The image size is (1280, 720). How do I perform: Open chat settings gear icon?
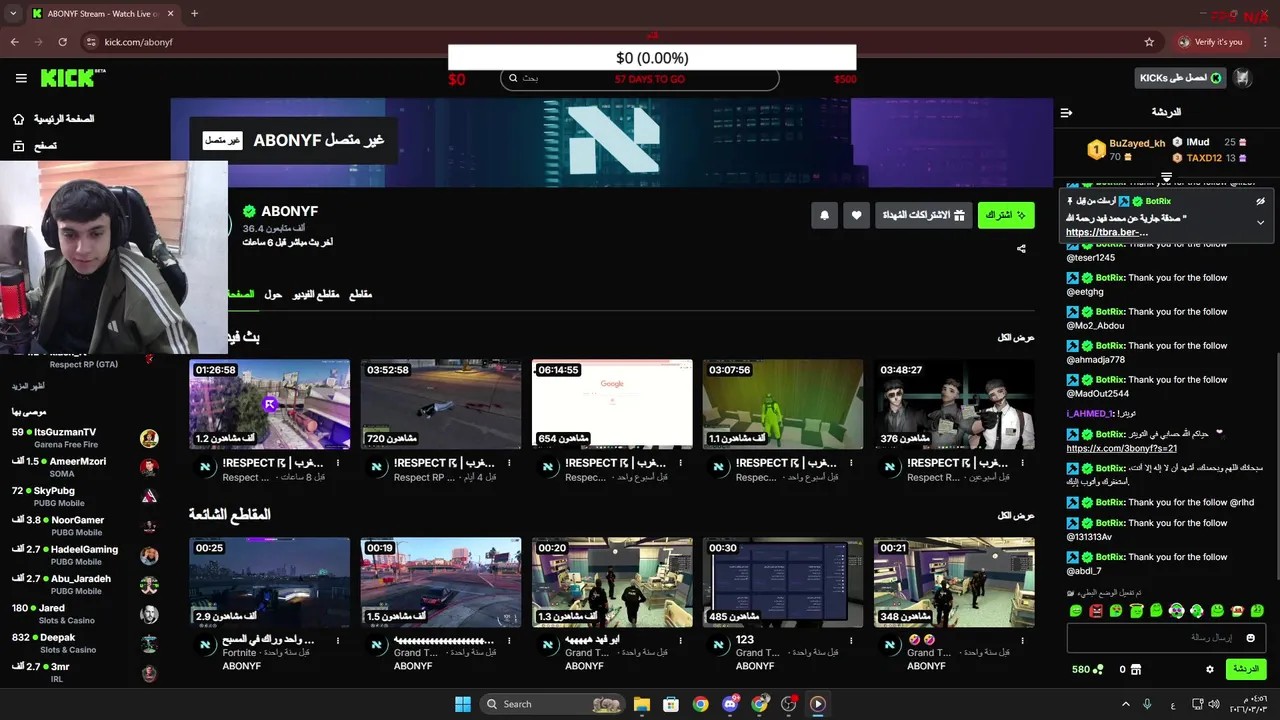[1209, 669]
